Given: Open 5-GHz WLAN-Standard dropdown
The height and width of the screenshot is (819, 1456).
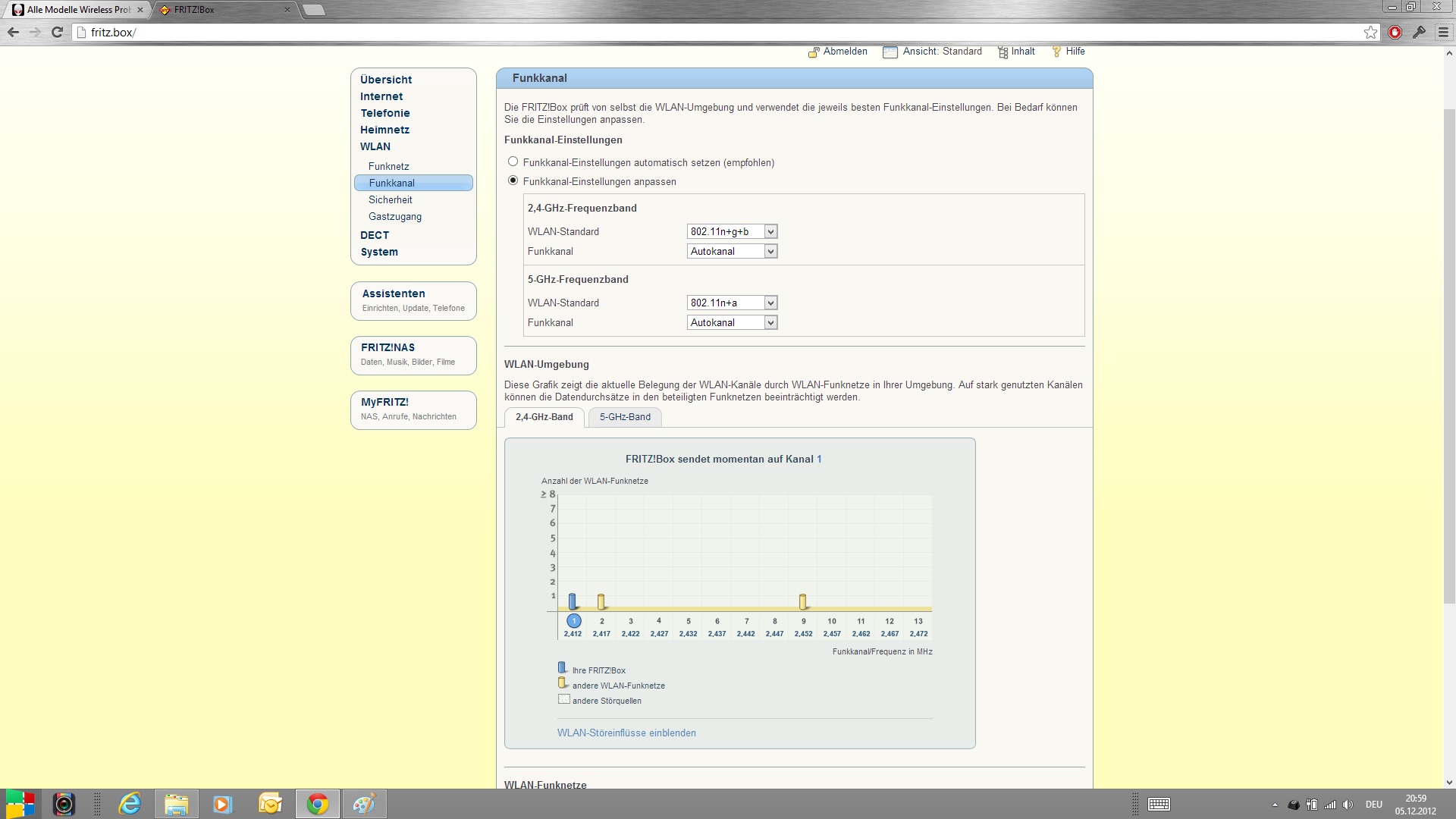Looking at the screenshot, I should click(x=732, y=303).
